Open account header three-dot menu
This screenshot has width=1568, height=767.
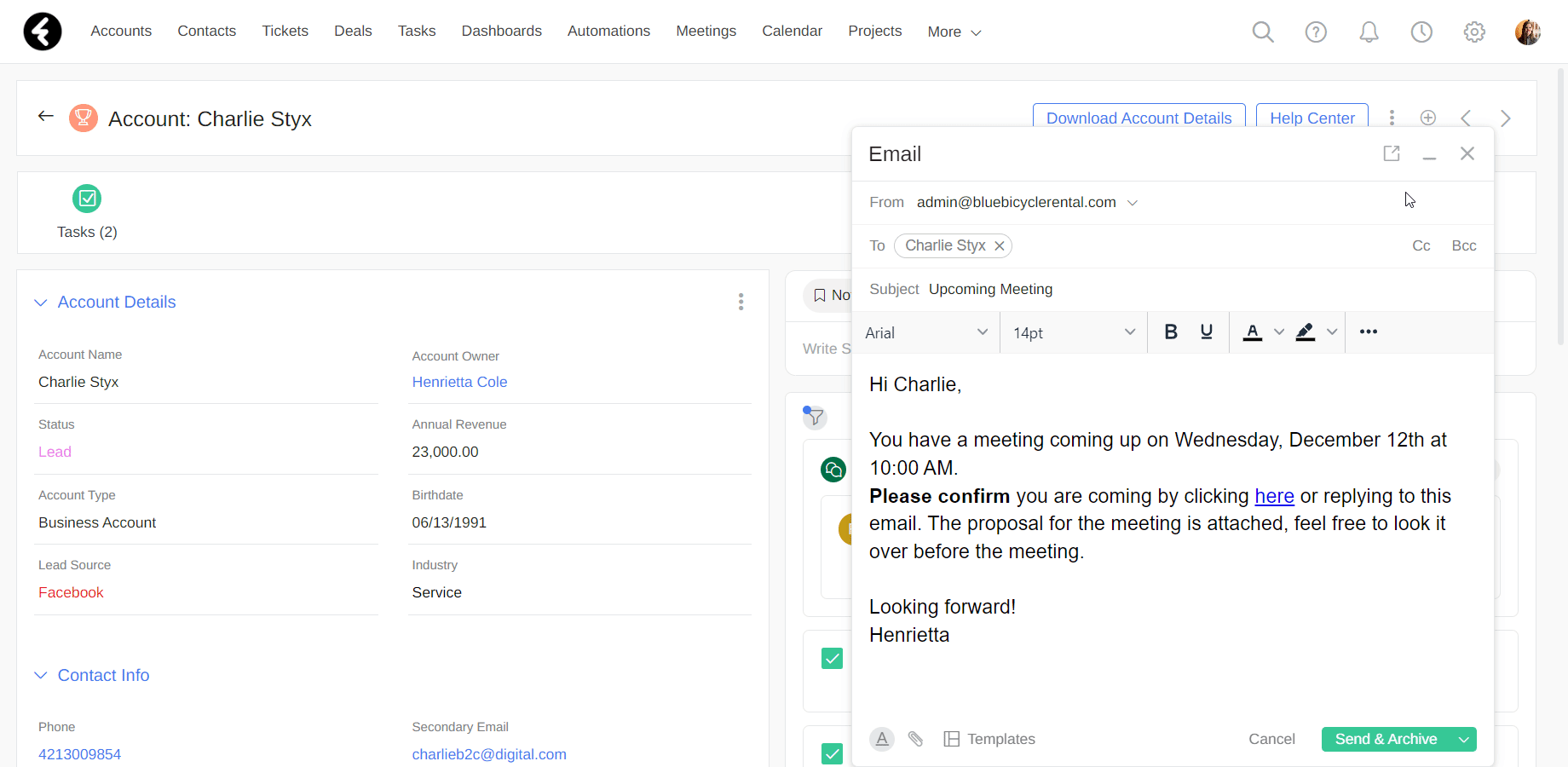pos(1392,118)
